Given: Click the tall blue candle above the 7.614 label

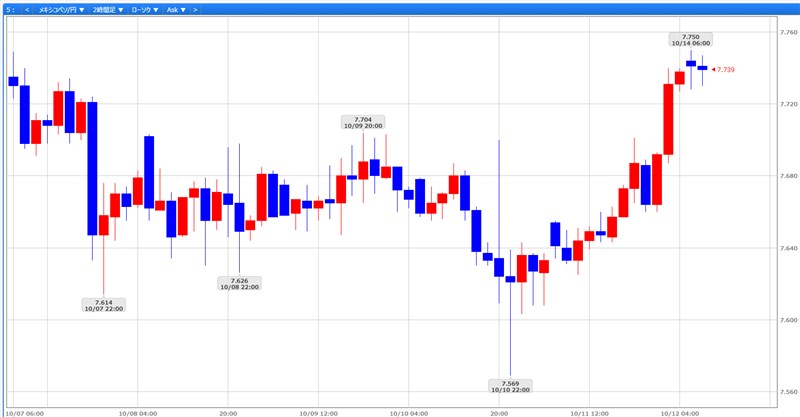Looking at the screenshot, I should (92, 168).
